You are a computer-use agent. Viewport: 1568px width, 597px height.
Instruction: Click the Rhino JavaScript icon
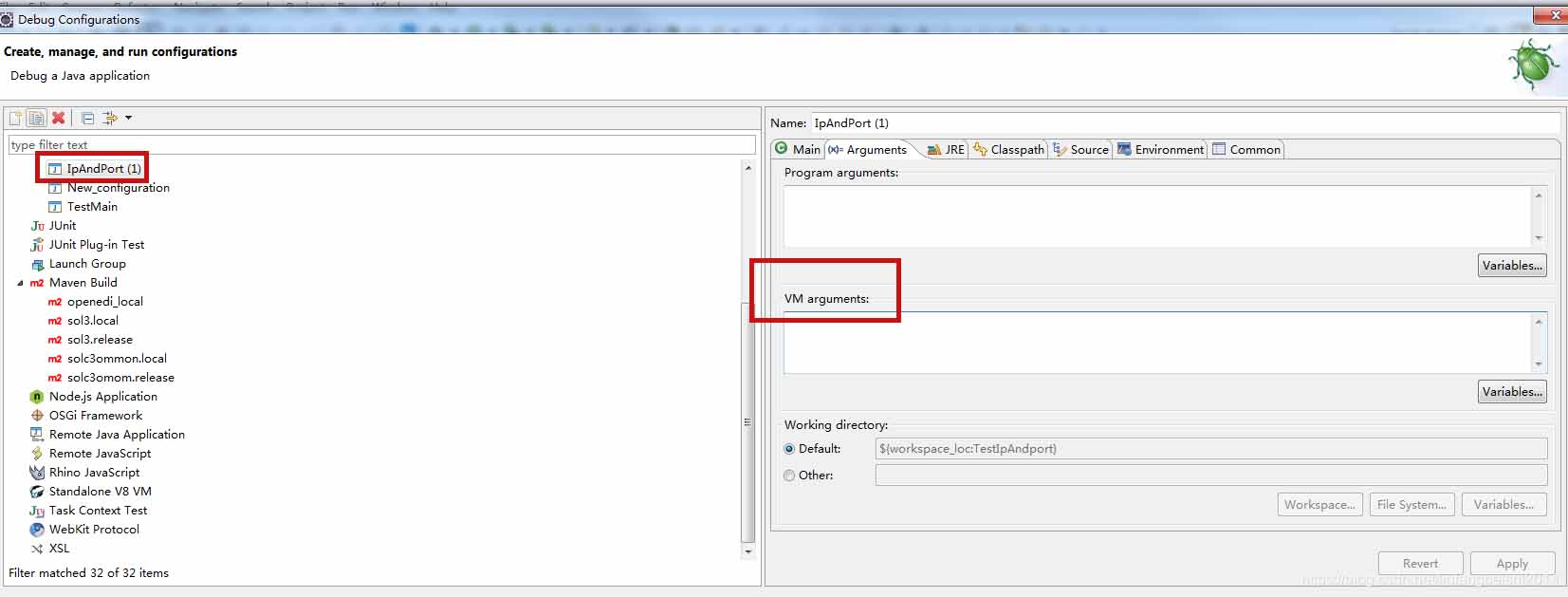click(37, 472)
